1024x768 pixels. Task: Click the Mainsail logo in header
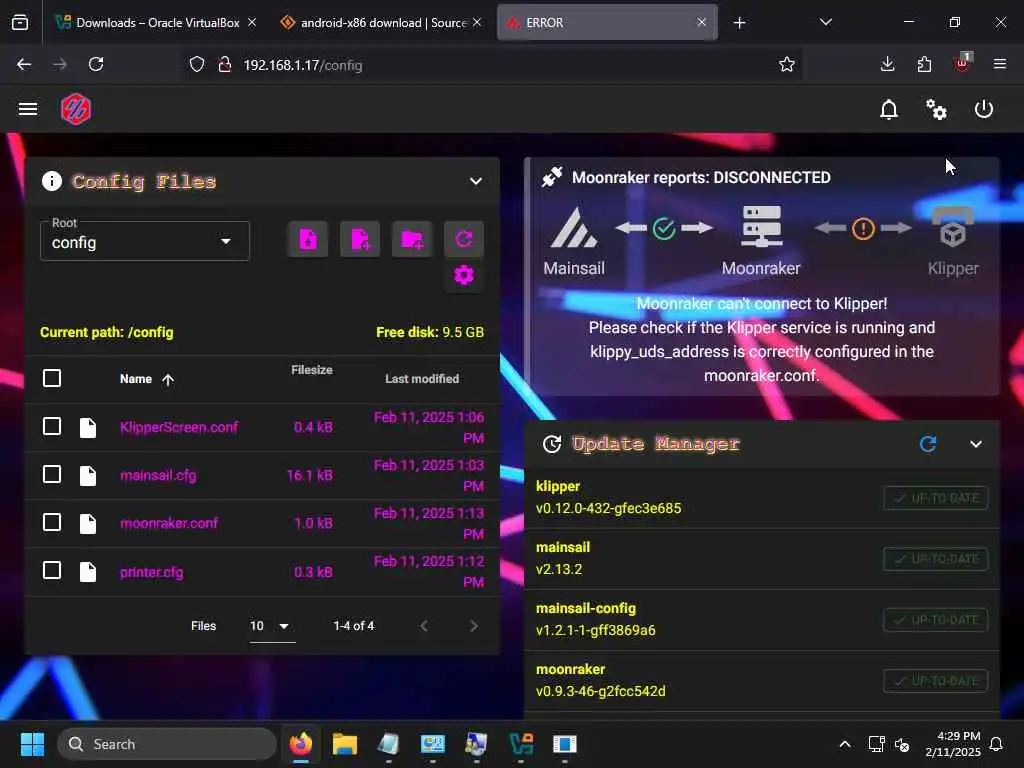pos(76,109)
